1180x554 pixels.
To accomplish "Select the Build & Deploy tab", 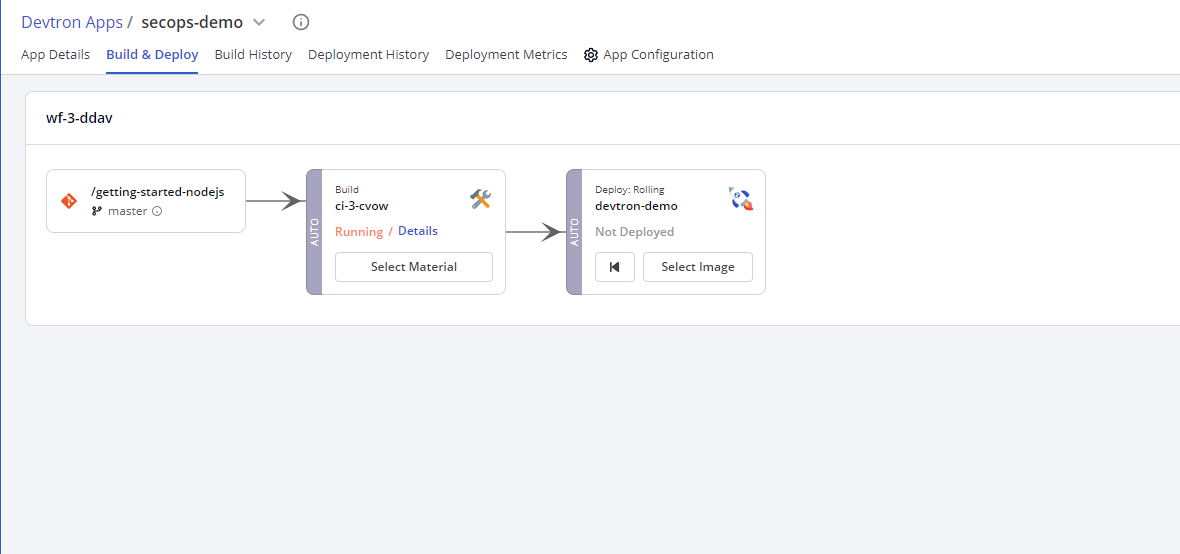I will pos(152,55).
